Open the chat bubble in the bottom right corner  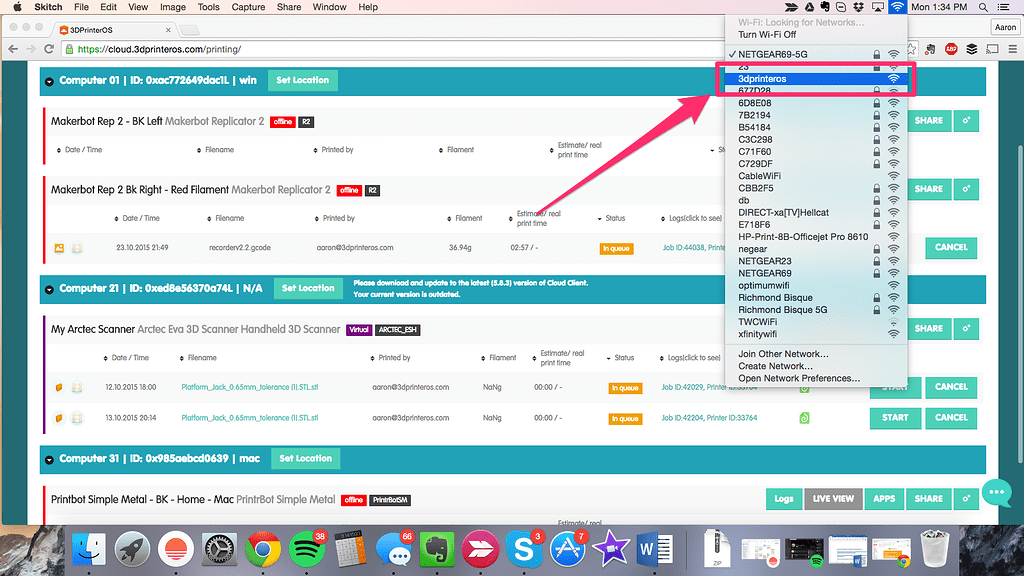pyautogui.click(x=996, y=493)
